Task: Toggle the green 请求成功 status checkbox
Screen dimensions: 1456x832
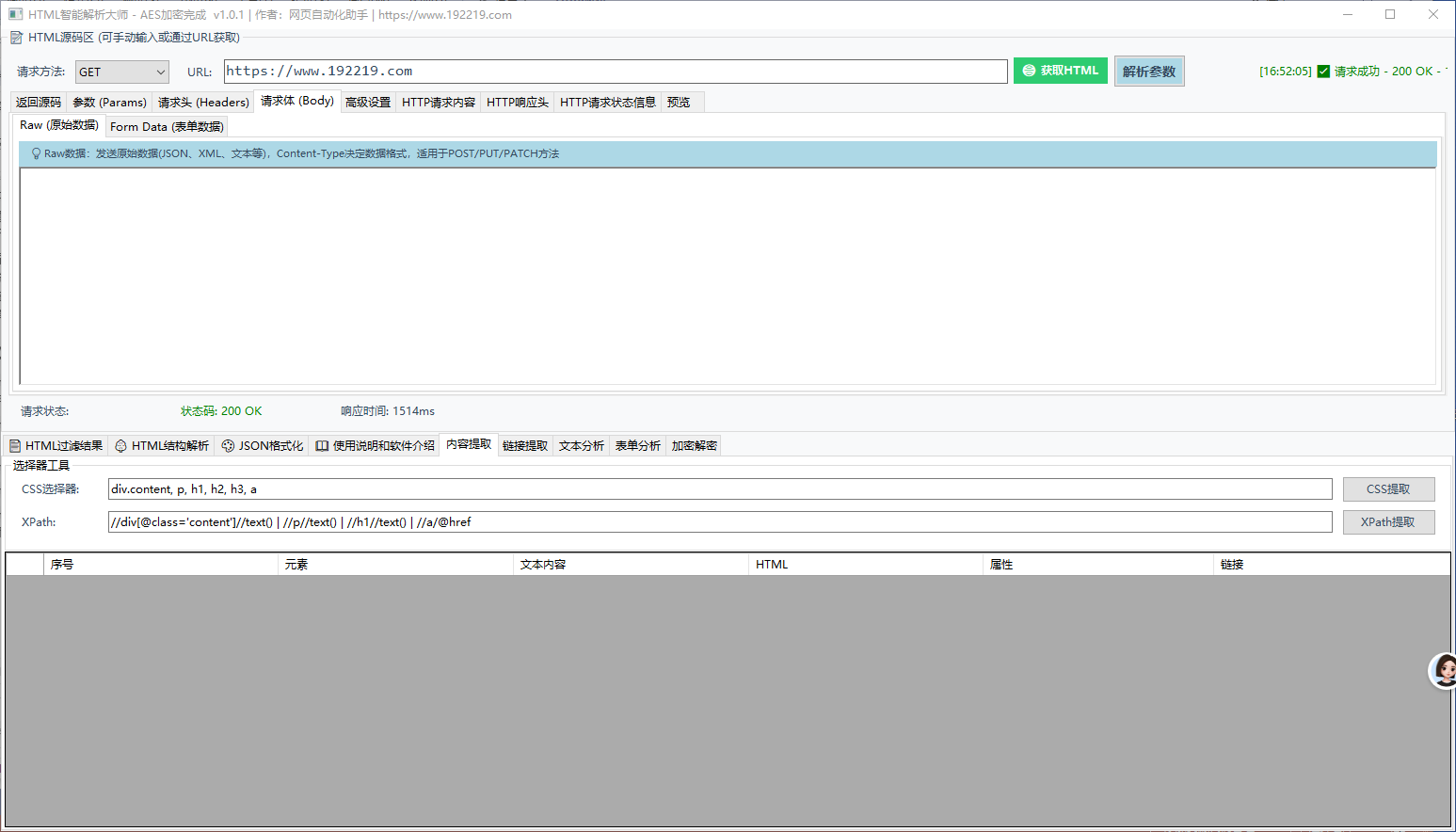Action: 1323,72
